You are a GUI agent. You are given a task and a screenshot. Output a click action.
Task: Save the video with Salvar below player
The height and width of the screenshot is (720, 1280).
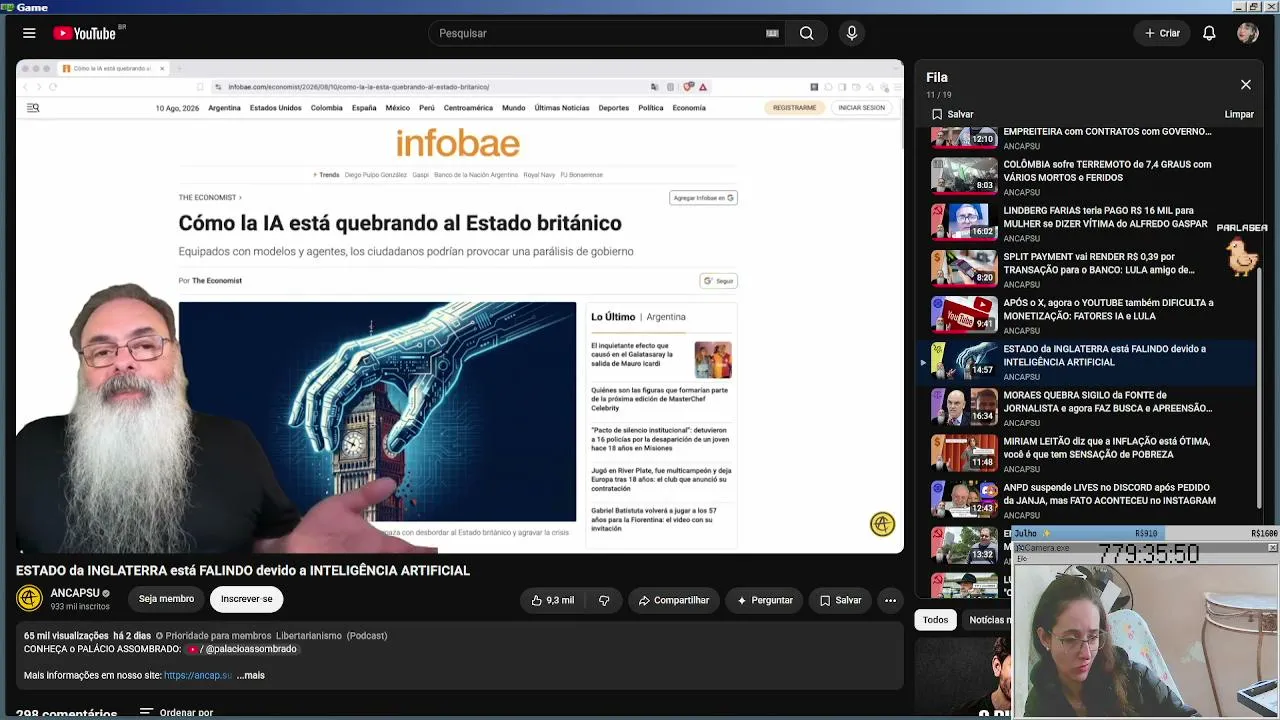pos(840,600)
